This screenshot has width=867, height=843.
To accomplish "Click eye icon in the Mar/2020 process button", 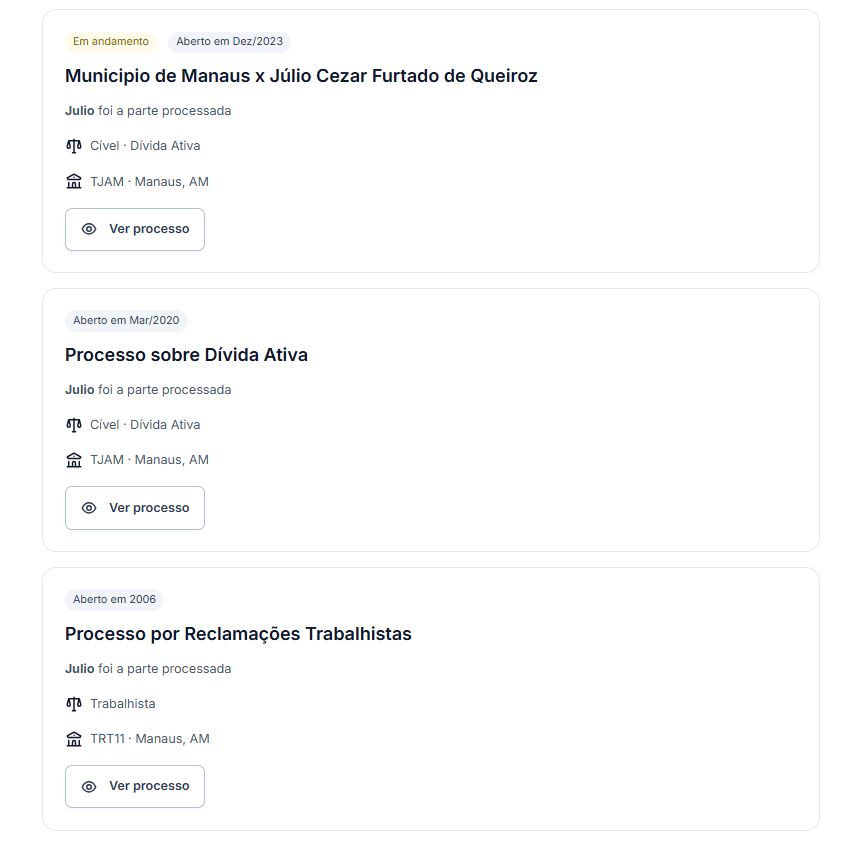I will coord(89,508).
